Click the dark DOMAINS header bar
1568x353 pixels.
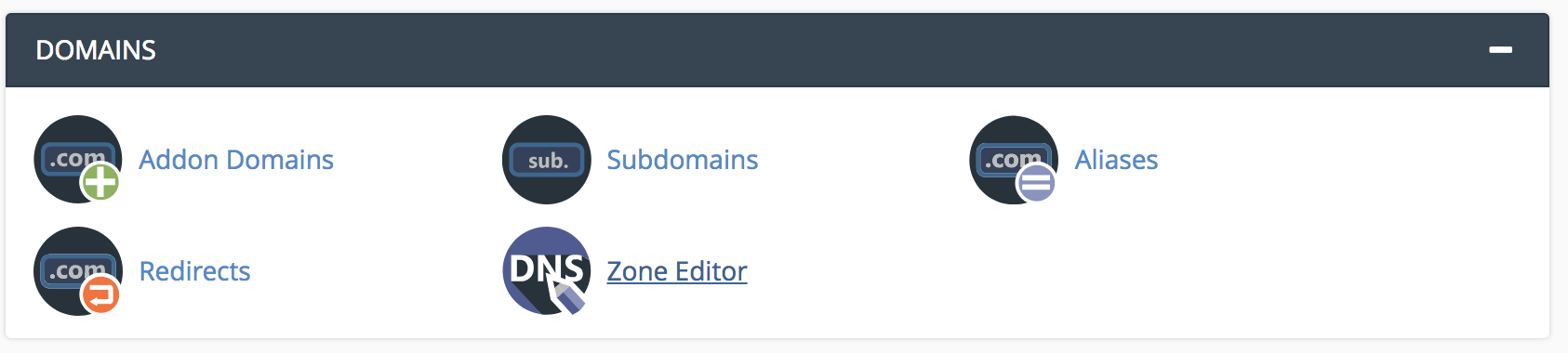(777, 50)
